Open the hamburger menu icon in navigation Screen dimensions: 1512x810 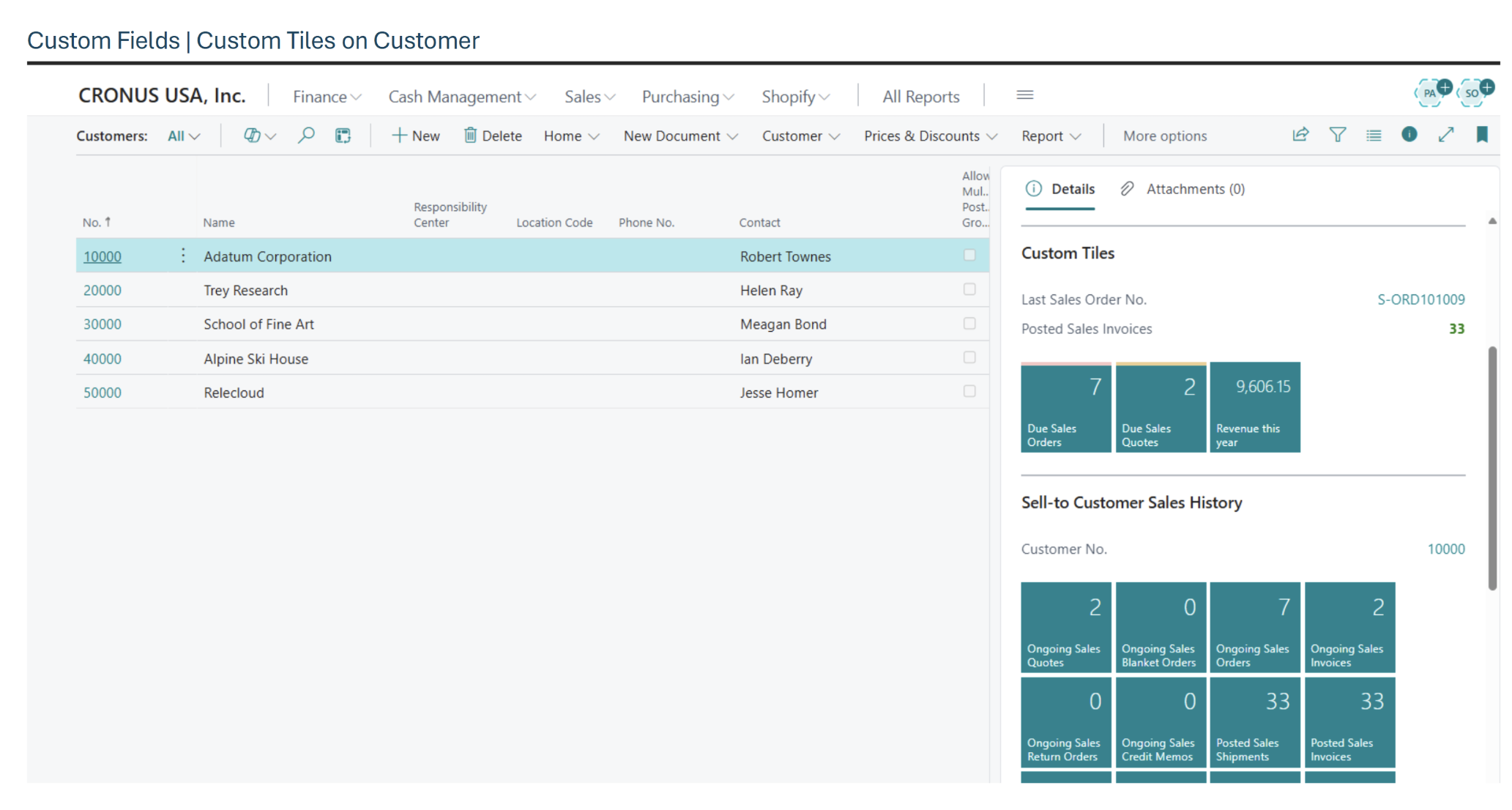point(1025,95)
